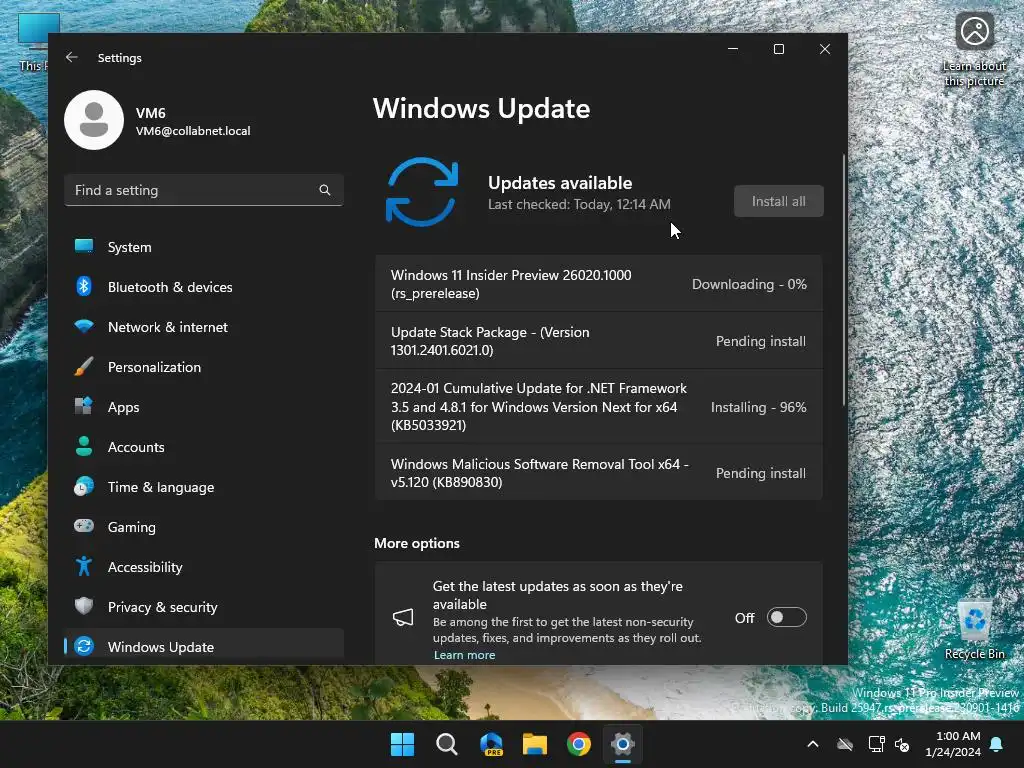Click the megaphone icon beside latest updates option

click(x=403, y=617)
